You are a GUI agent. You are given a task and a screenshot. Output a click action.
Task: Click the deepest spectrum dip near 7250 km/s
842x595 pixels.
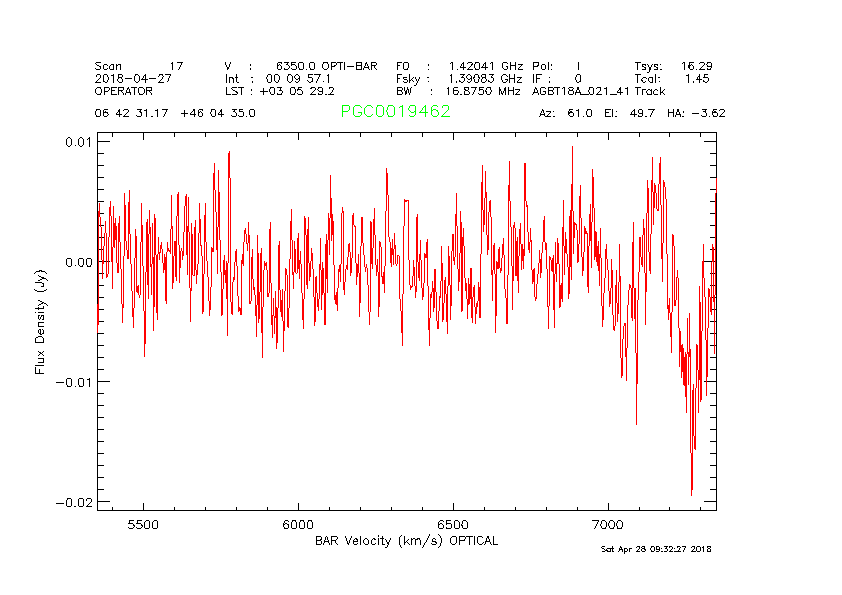(691, 492)
